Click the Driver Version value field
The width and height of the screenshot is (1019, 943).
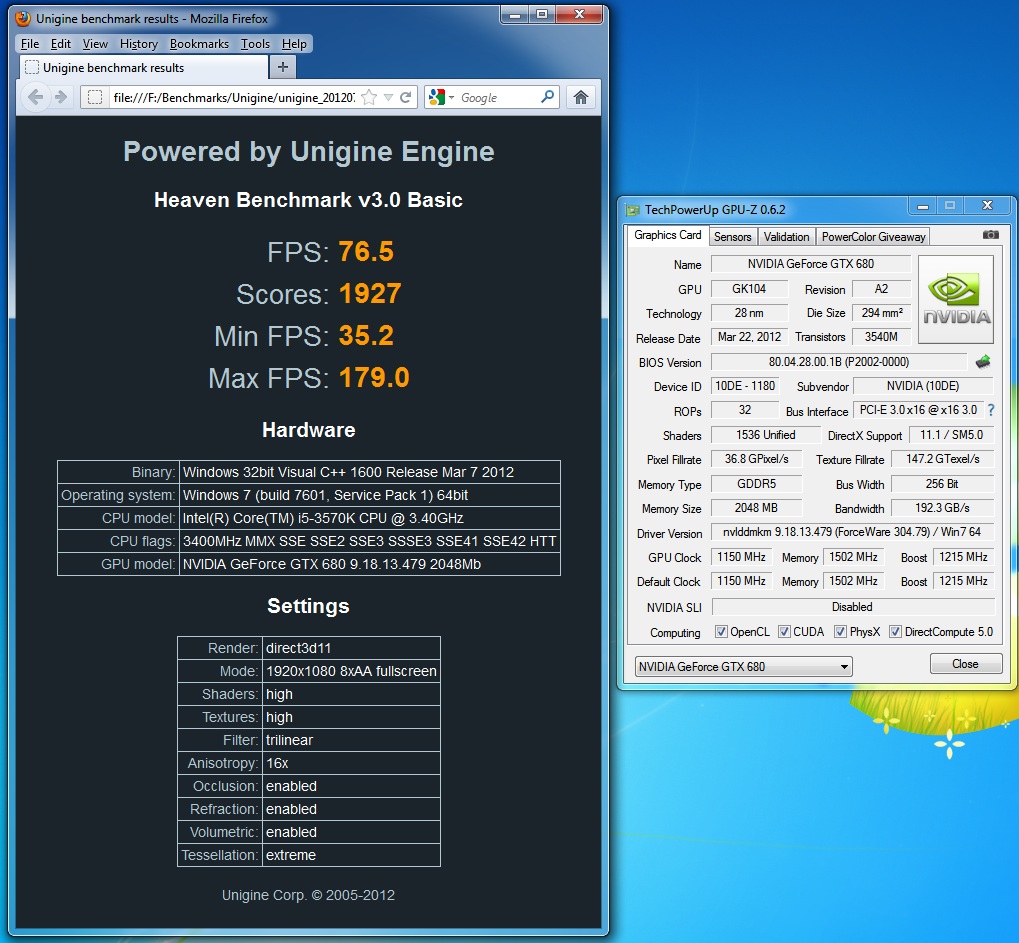coord(852,532)
